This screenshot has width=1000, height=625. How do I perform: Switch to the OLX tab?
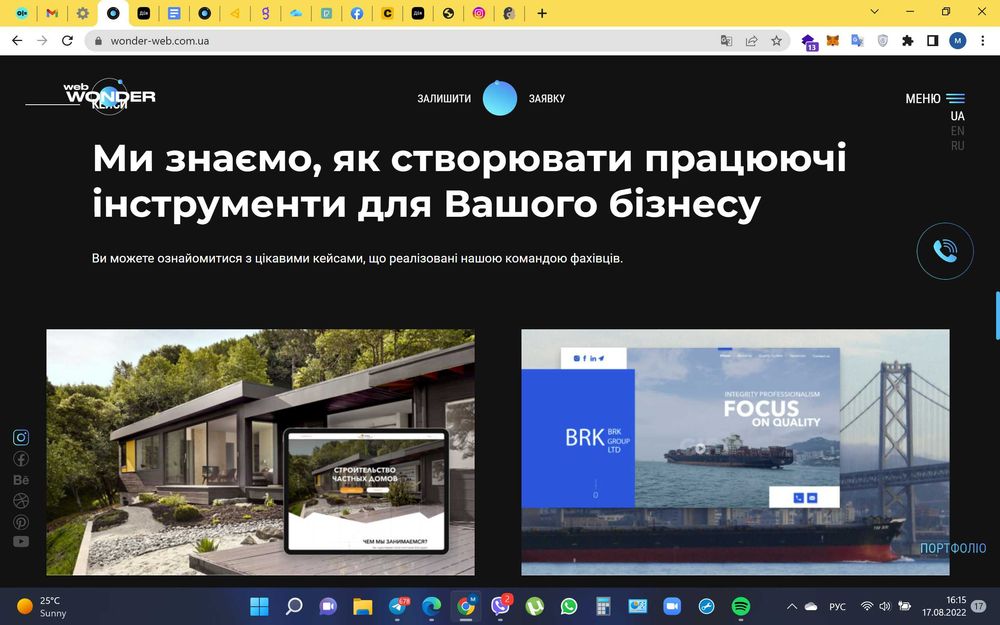22,13
